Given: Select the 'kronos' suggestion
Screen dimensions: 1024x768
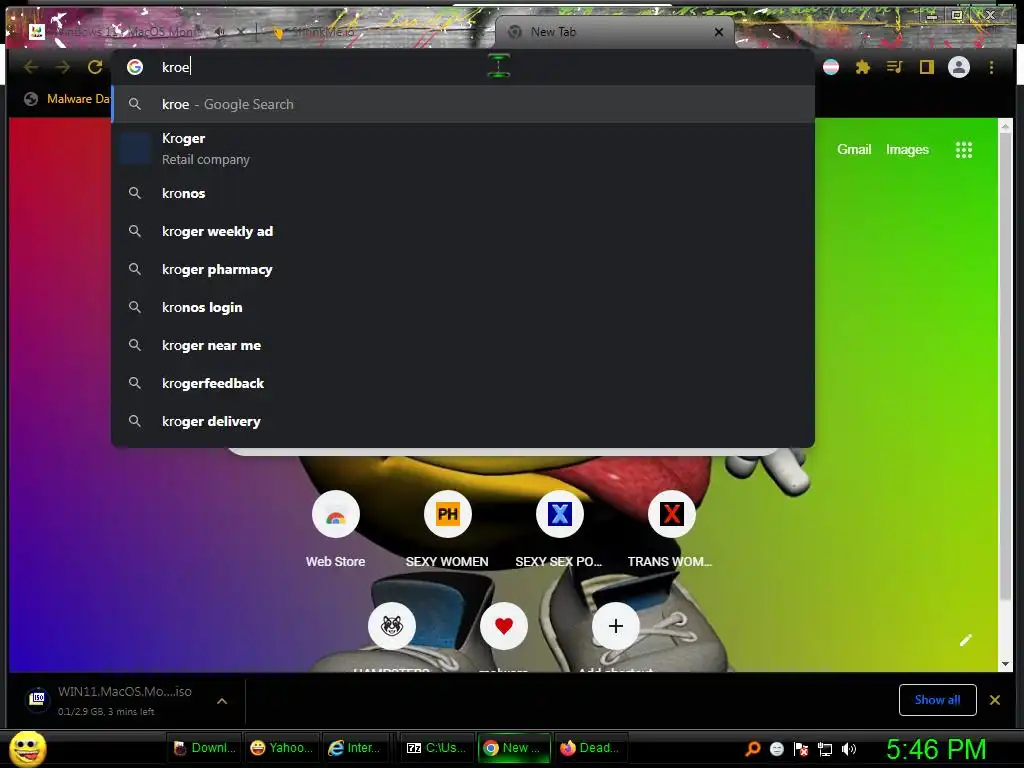Looking at the screenshot, I should (463, 193).
